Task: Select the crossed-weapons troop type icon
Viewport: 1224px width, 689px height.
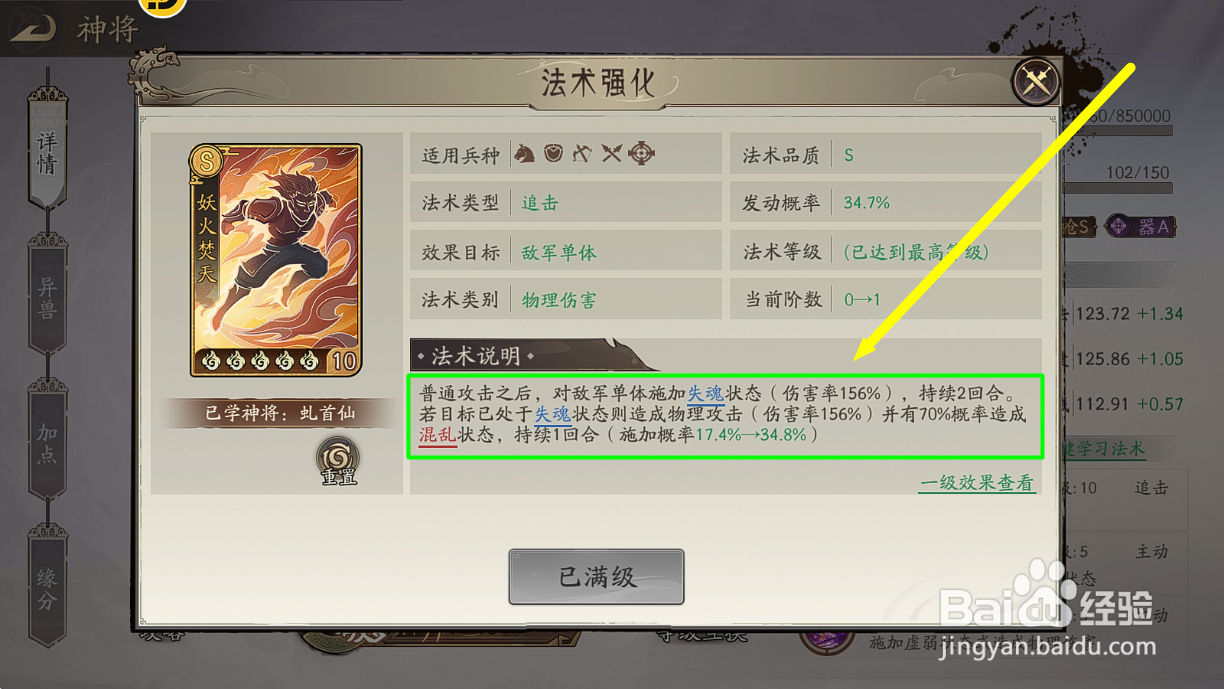Action: click(612, 154)
